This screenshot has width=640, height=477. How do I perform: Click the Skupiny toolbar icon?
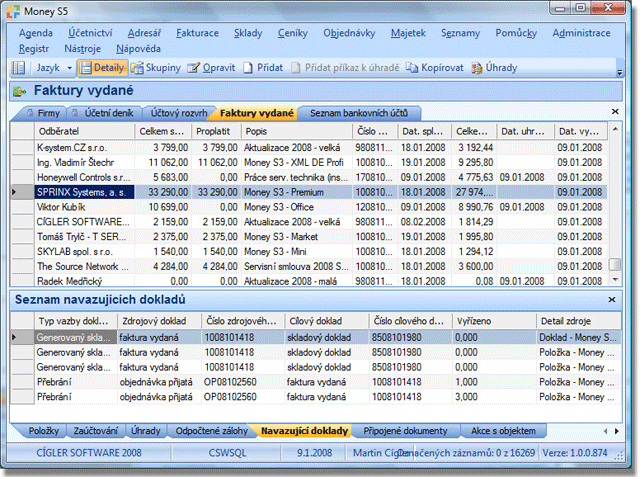(x=137, y=68)
